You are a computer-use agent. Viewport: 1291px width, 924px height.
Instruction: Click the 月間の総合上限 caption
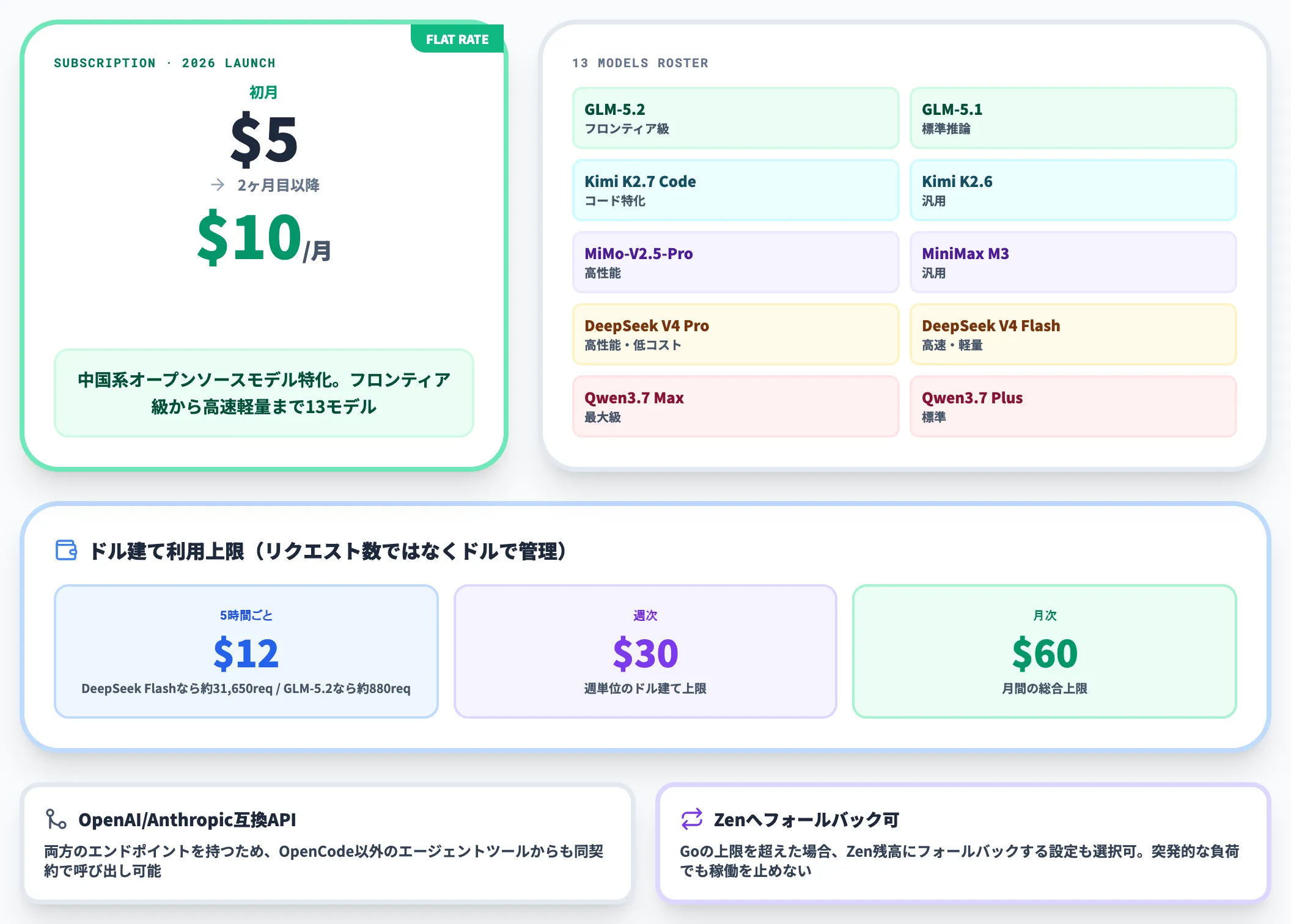[x=1044, y=689]
